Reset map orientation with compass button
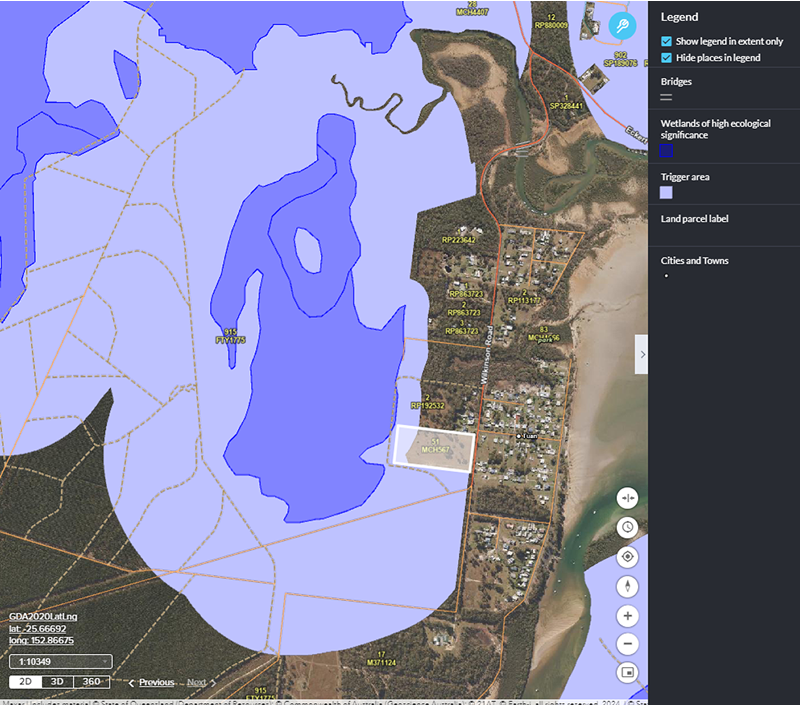 point(628,586)
